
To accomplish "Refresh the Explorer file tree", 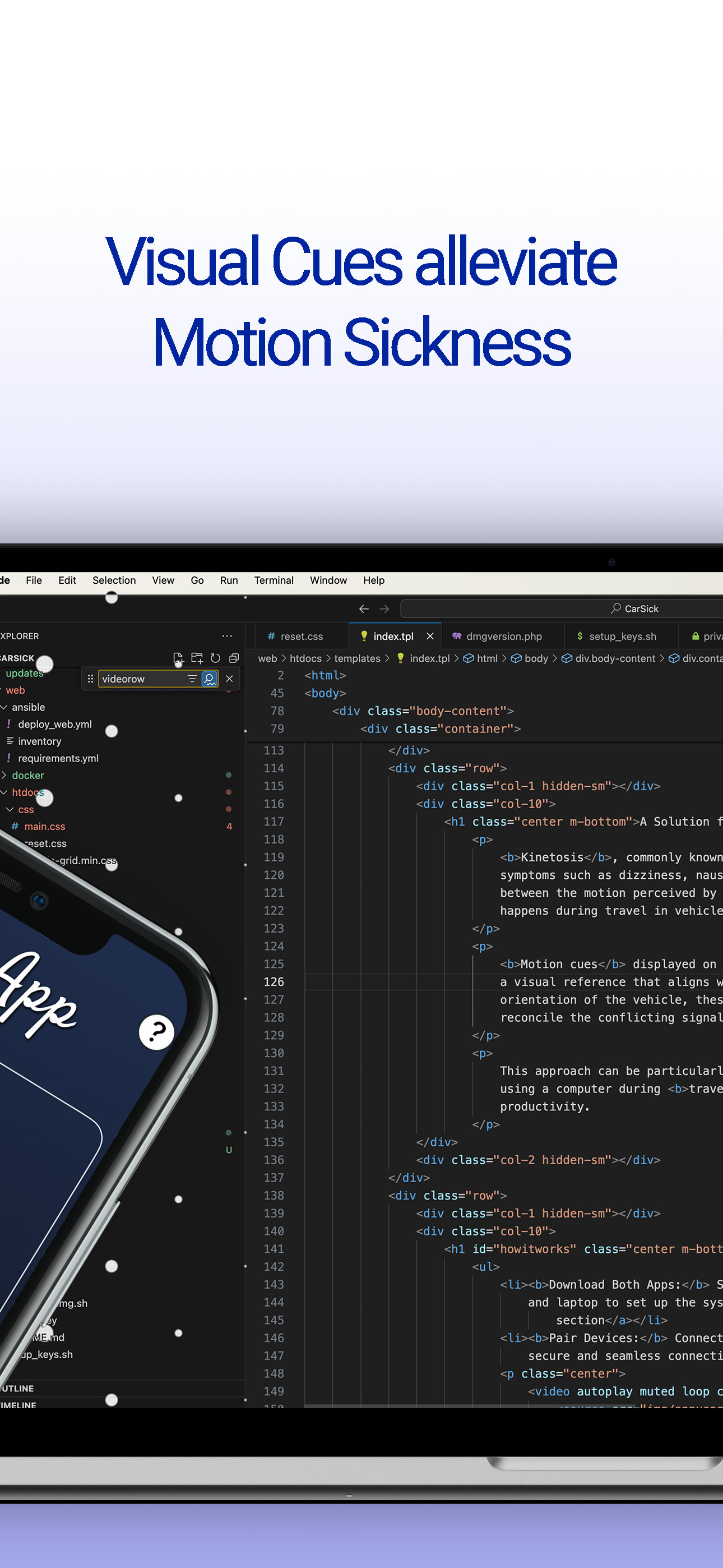I will click(215, 658).
